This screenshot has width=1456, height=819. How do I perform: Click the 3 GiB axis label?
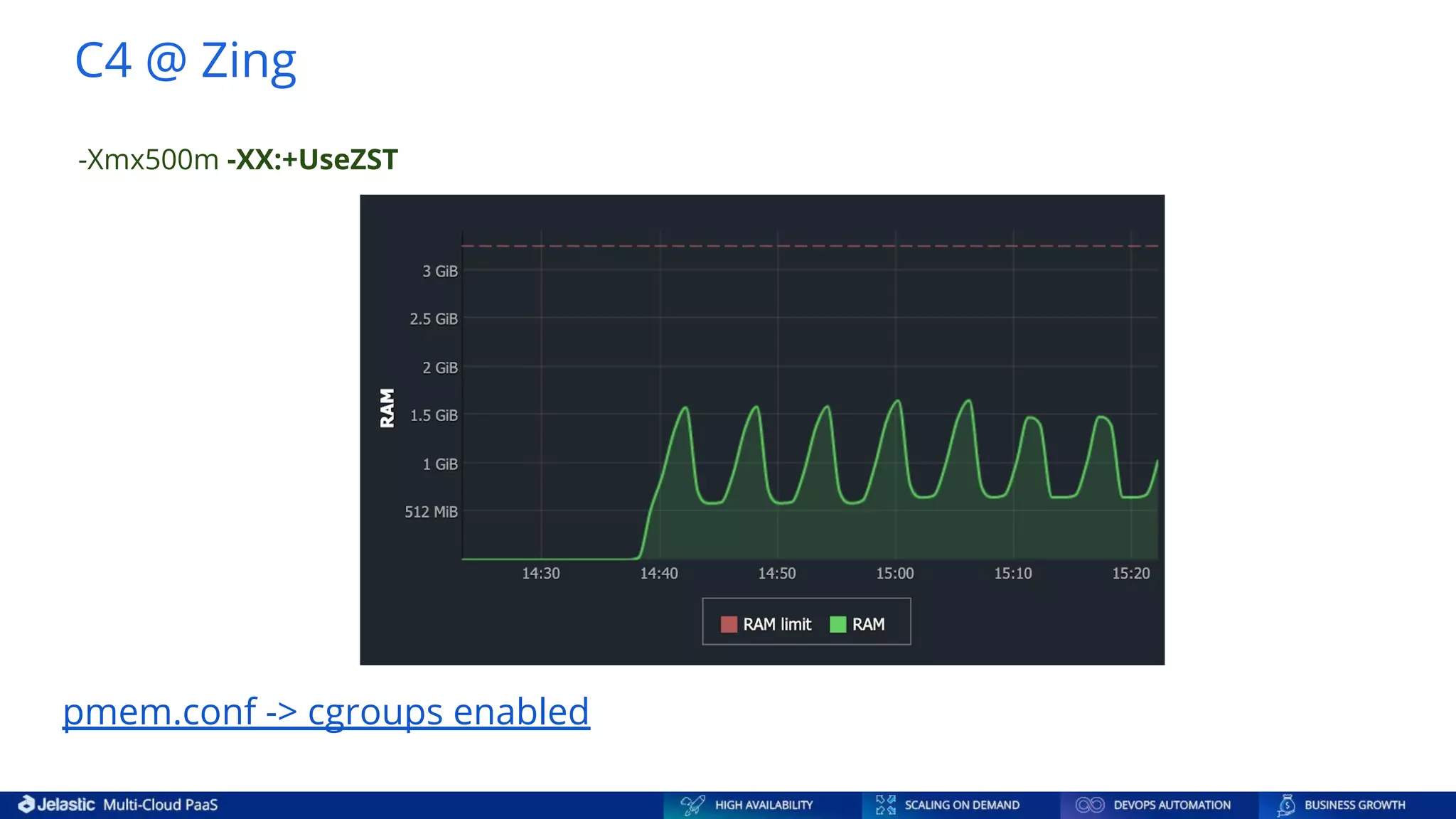point(439,271)
